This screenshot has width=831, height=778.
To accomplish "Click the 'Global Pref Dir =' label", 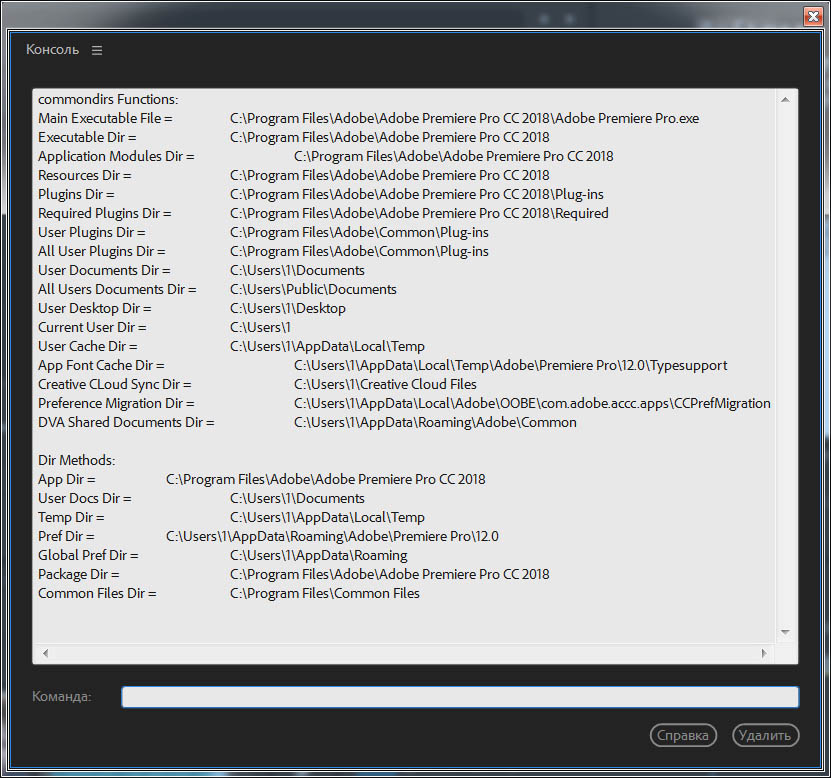I will pos(88,556).
